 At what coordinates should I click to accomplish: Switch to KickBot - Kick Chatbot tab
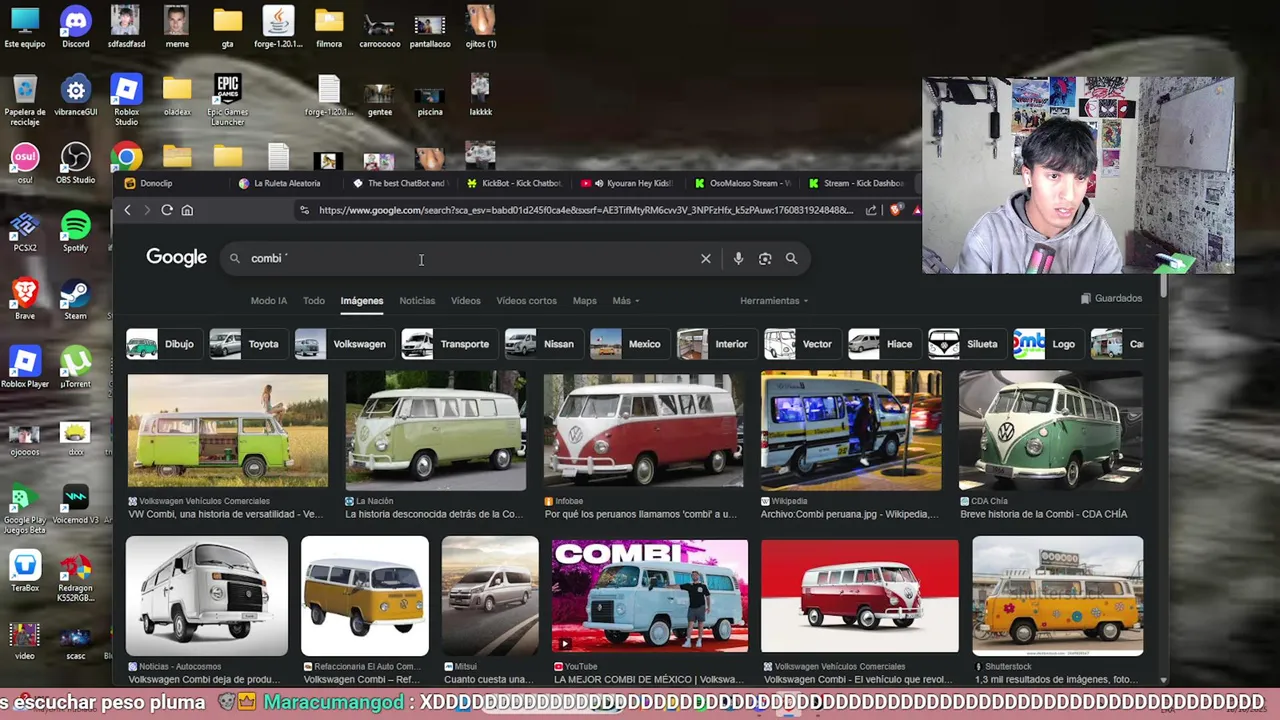(x=514, y=183)
